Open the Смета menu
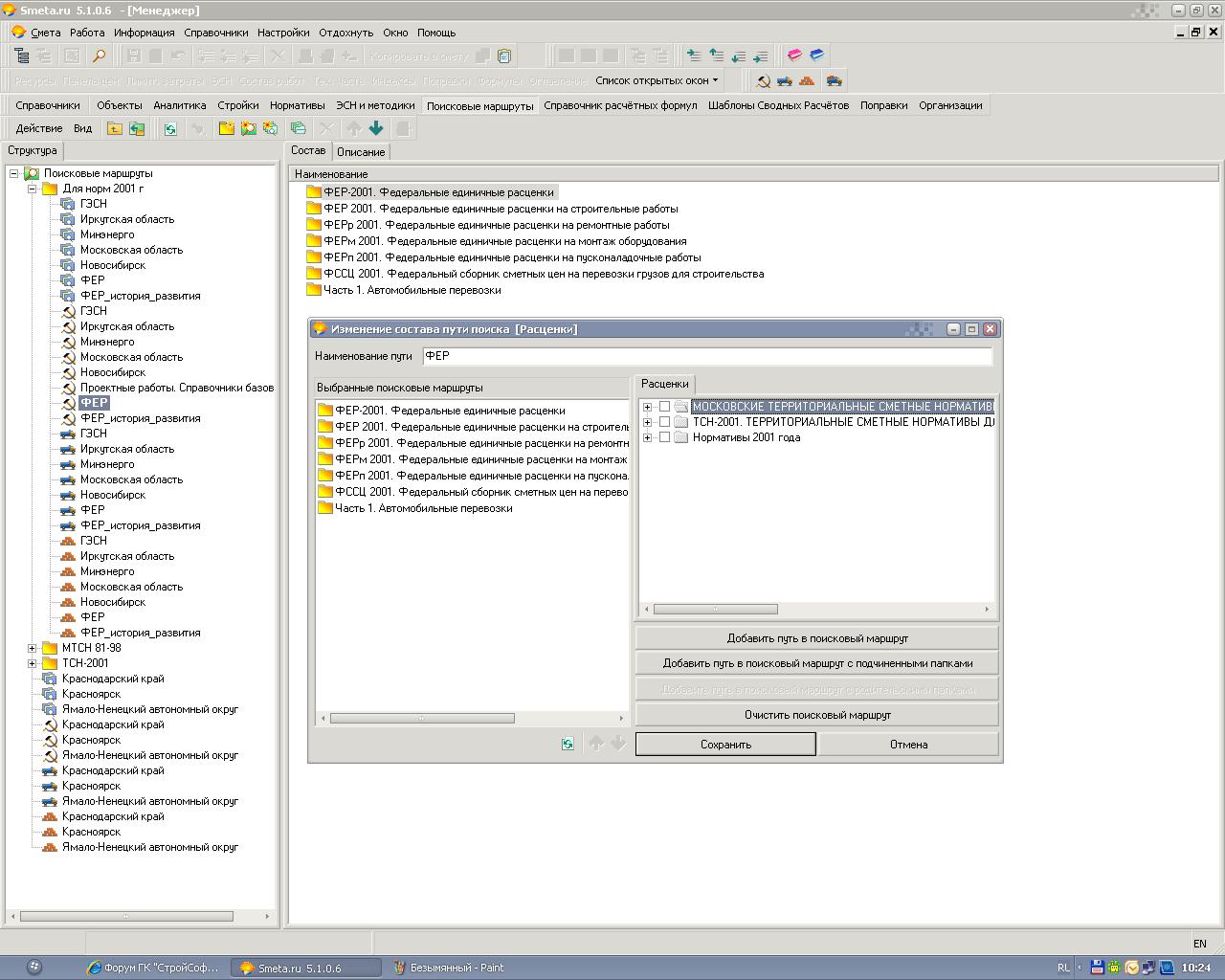 (x=45, y=32)
